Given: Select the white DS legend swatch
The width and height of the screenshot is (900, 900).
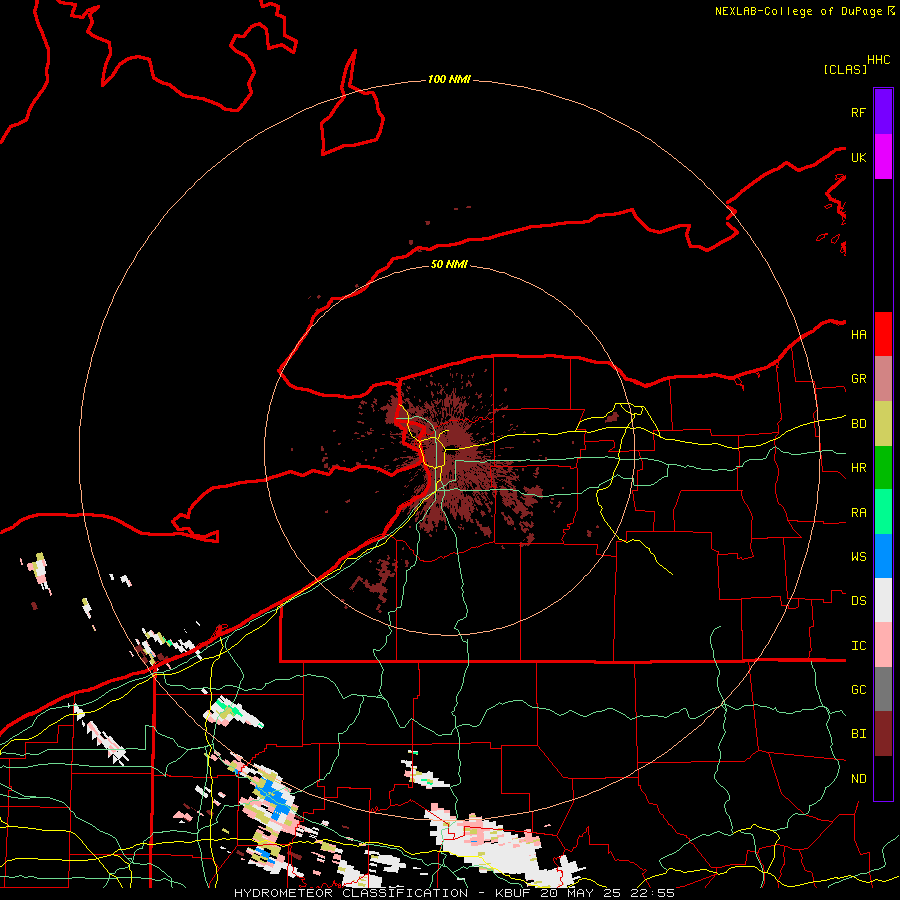Looking at the screenshot, I should (x=883, y=600).
